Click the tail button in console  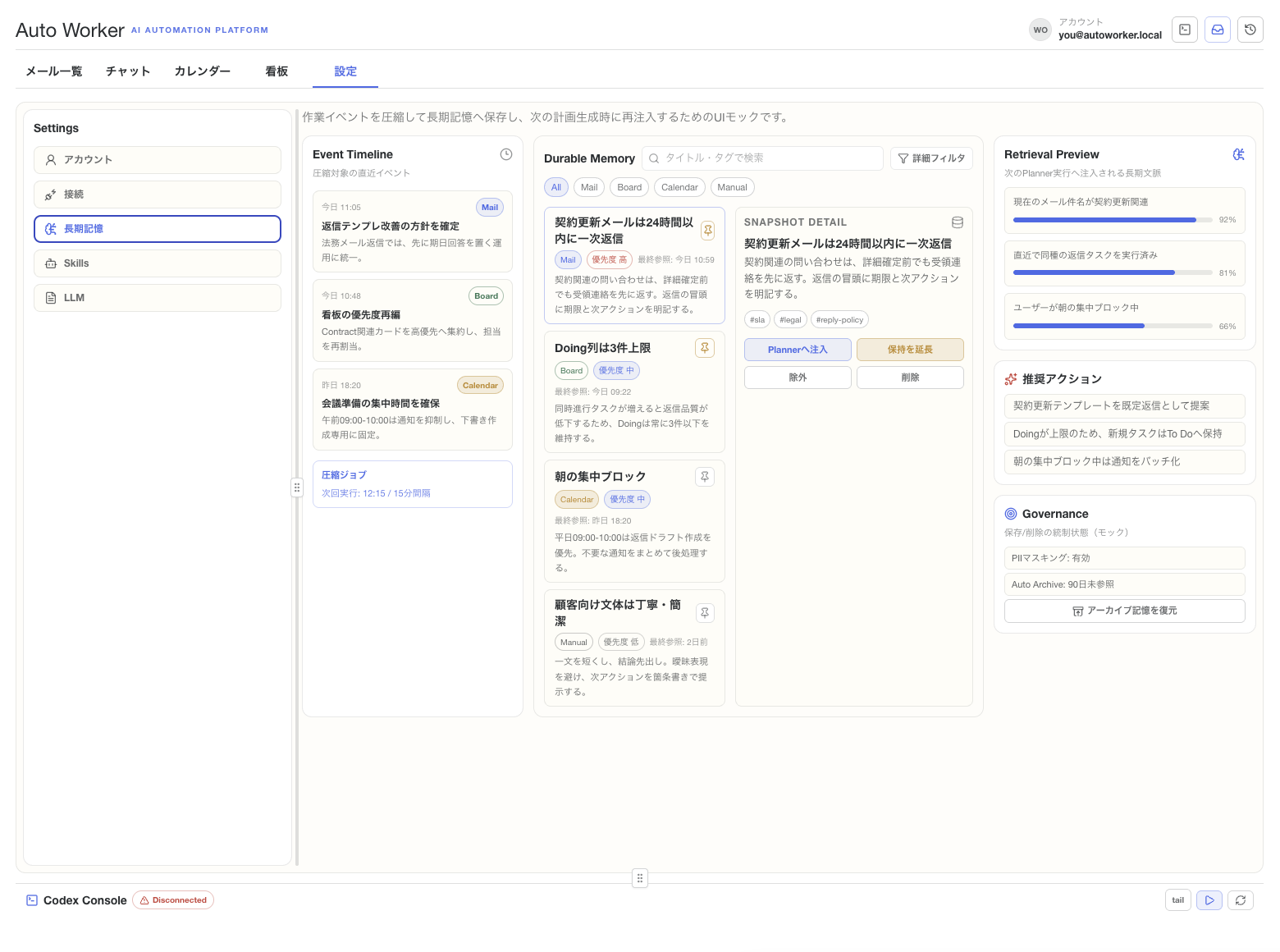click(x=1178, y=900)
